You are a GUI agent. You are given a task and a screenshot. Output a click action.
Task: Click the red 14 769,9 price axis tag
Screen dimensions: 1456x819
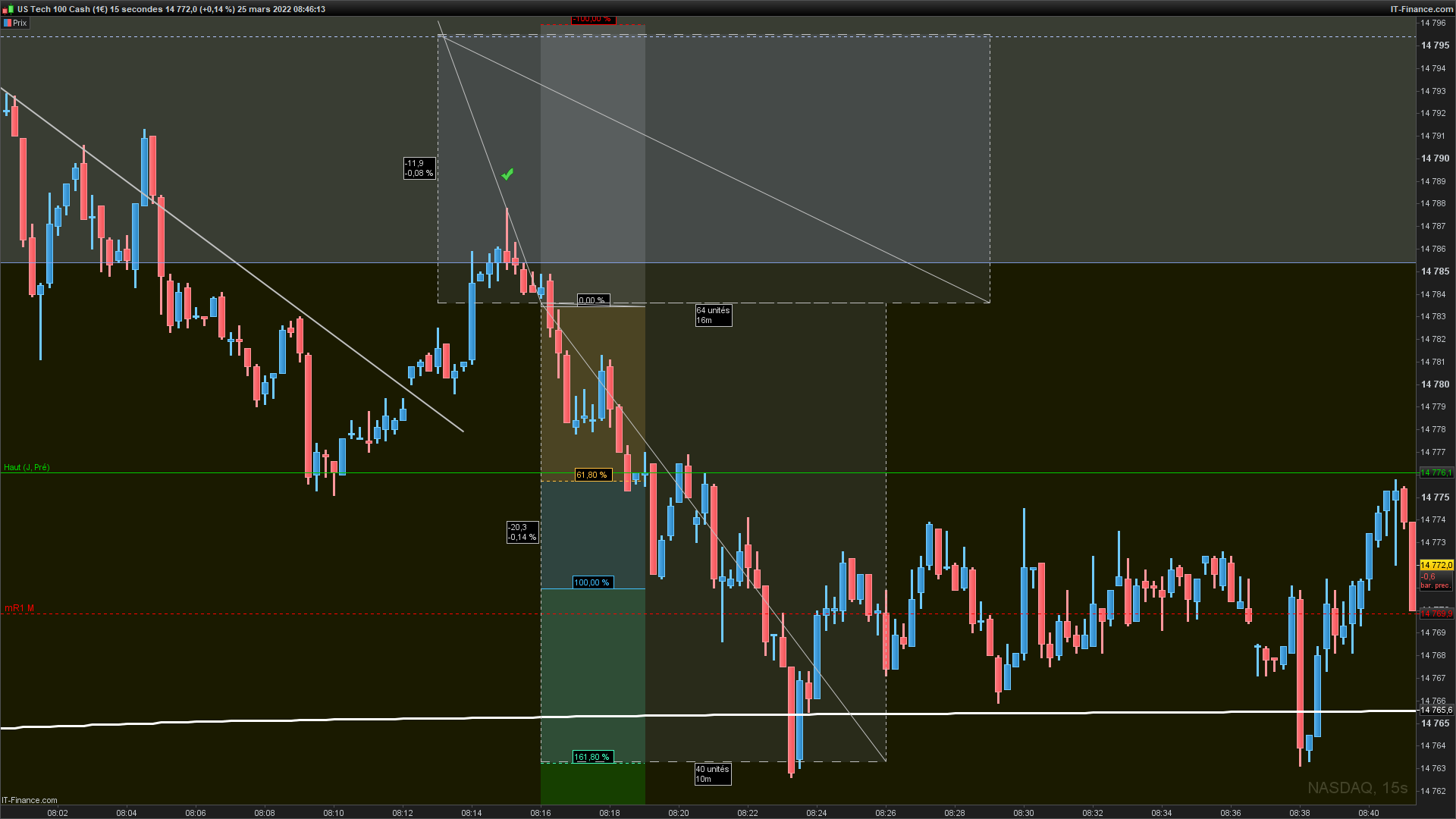(x=1436, y=613)
